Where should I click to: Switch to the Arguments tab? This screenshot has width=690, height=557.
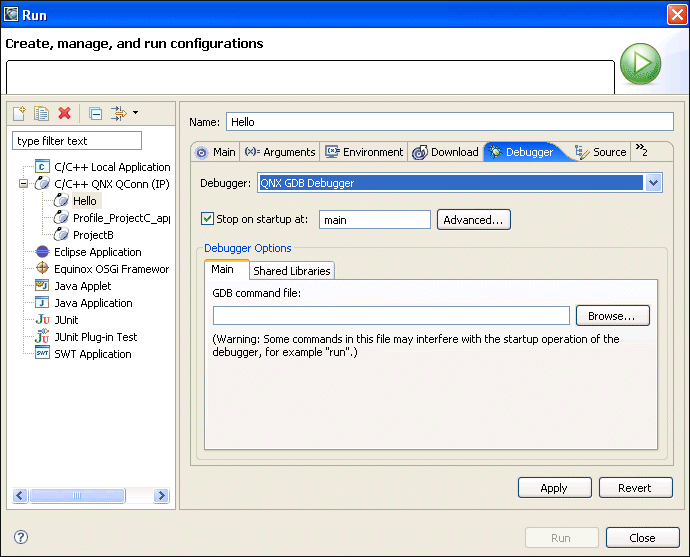coord(280,152)
